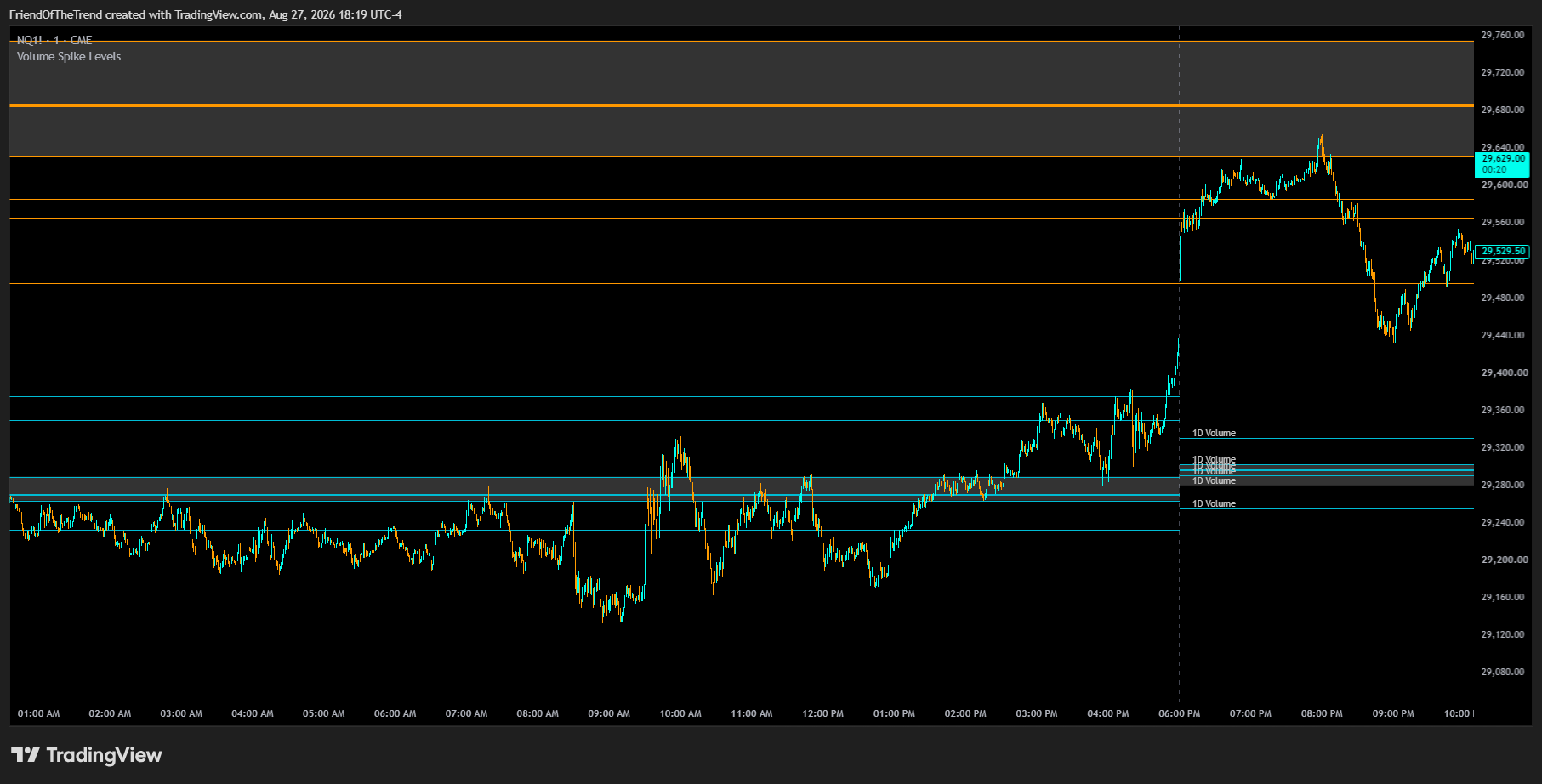Click the 03:00 AM time axis label
1542x784 pixels.
tap(181, 713)
